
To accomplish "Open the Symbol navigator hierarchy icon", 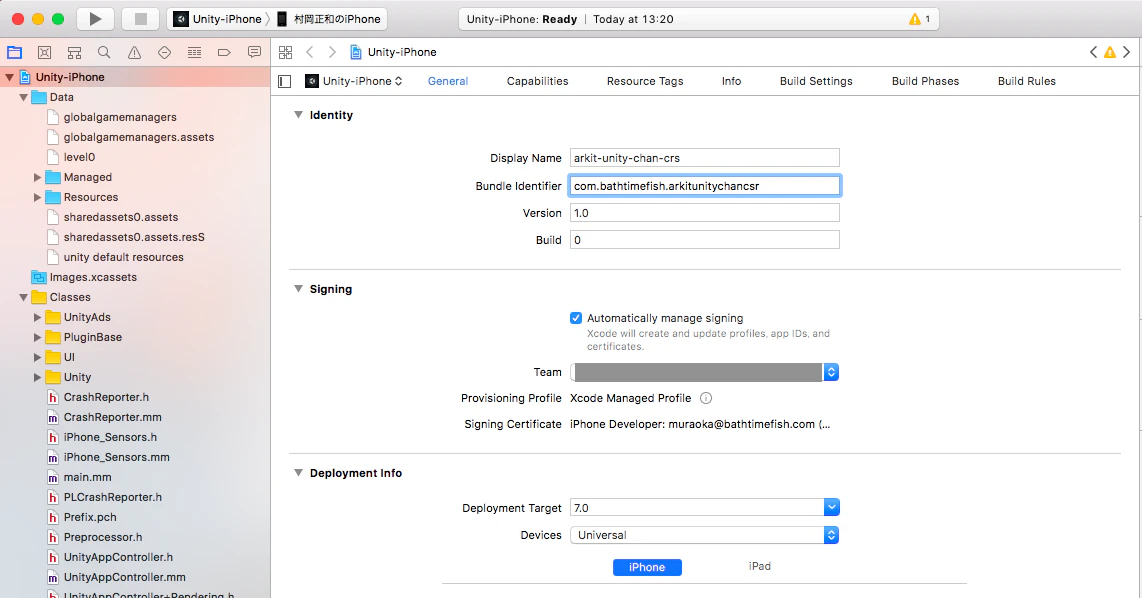I will tap(74, 52).
